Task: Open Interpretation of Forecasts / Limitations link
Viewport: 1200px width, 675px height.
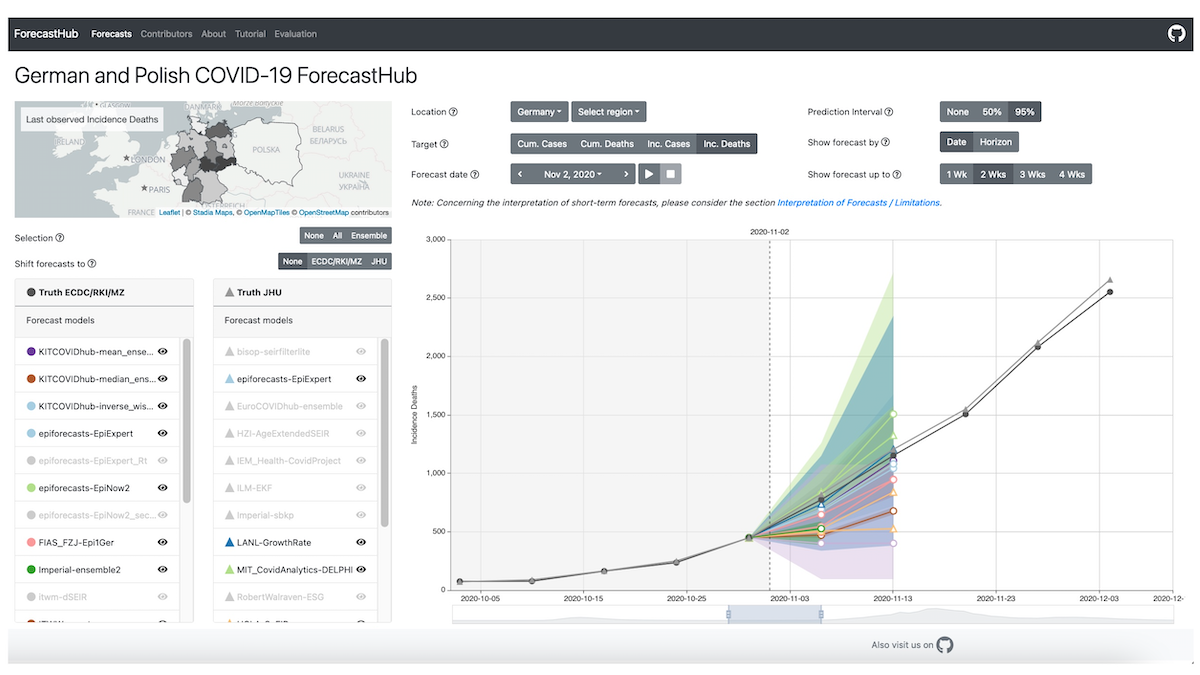Action: click(859, 202)
